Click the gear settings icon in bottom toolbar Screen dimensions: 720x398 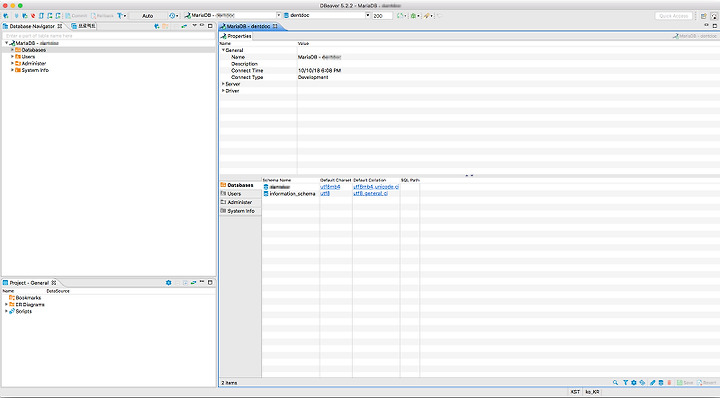click(634, 382)
